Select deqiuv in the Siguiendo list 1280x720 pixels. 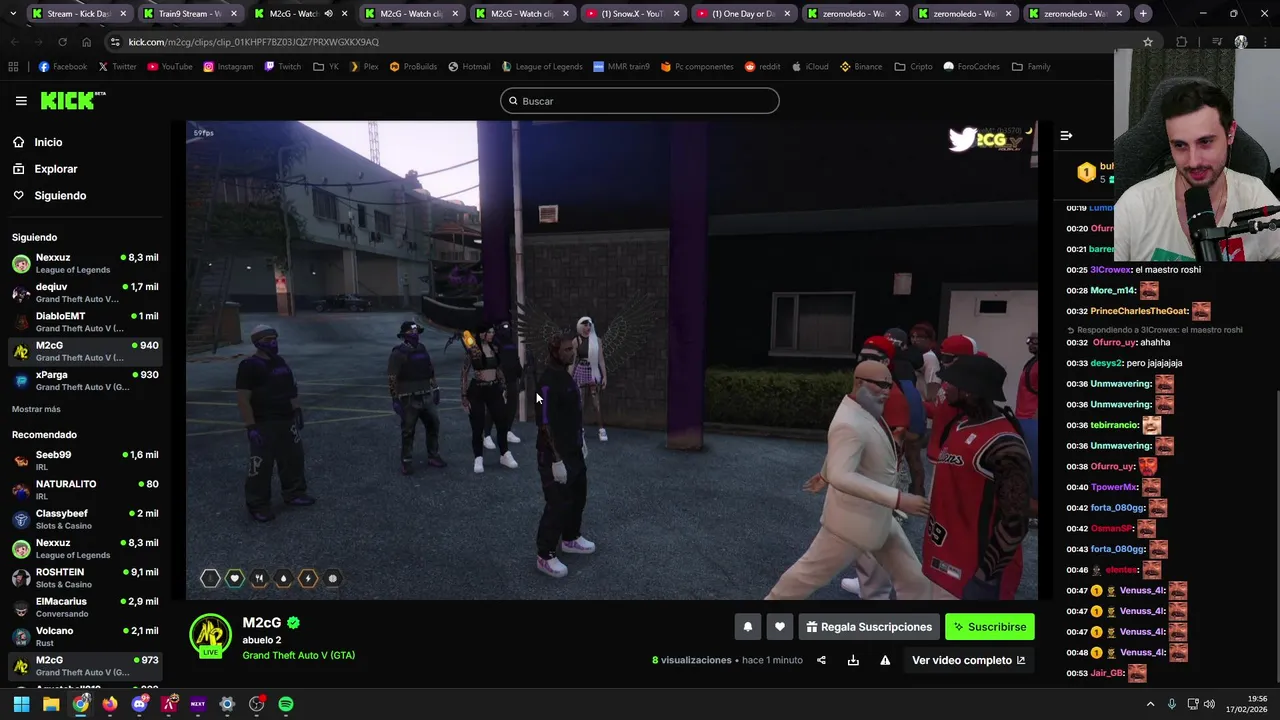pos(85,293)
